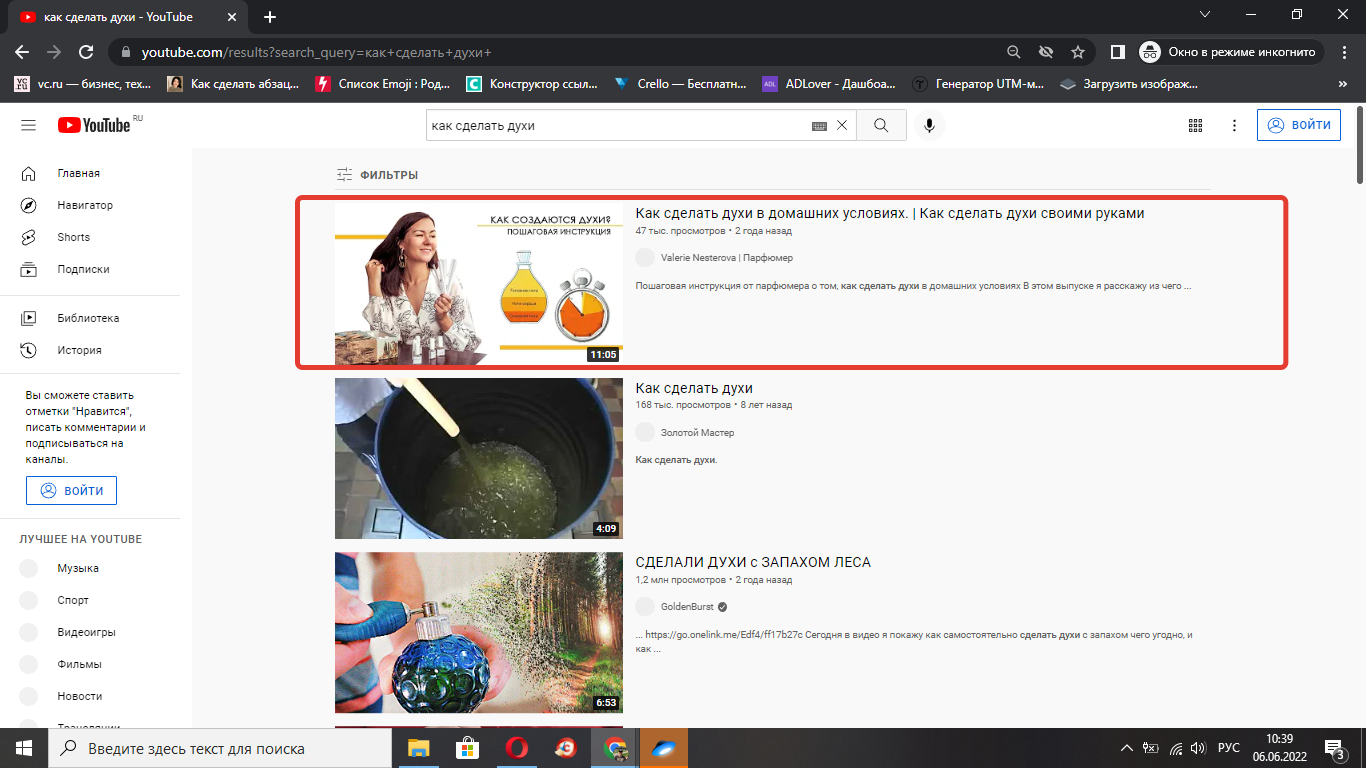Image resolution: width=1366 pixels, height=768 pixels.
Task: Toggle the browser side panel icon
Action: 1118,52
